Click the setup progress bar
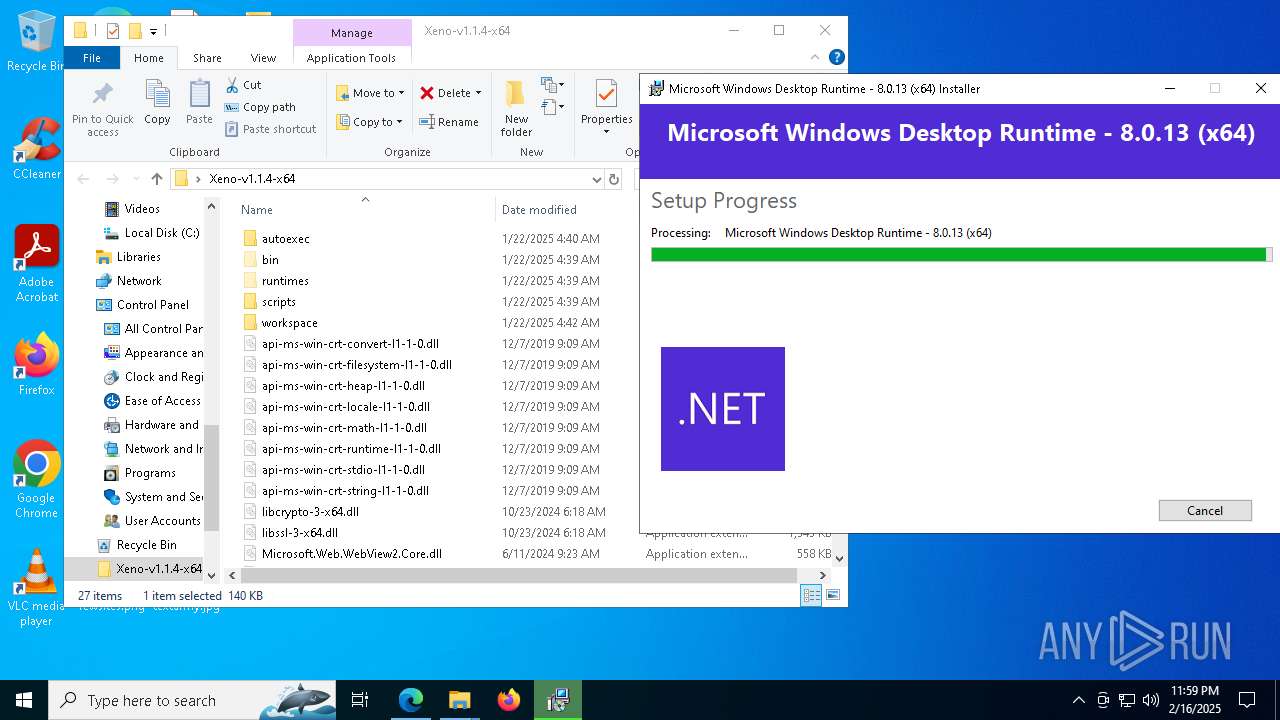The image size is (1280, 720). (961, 254)
